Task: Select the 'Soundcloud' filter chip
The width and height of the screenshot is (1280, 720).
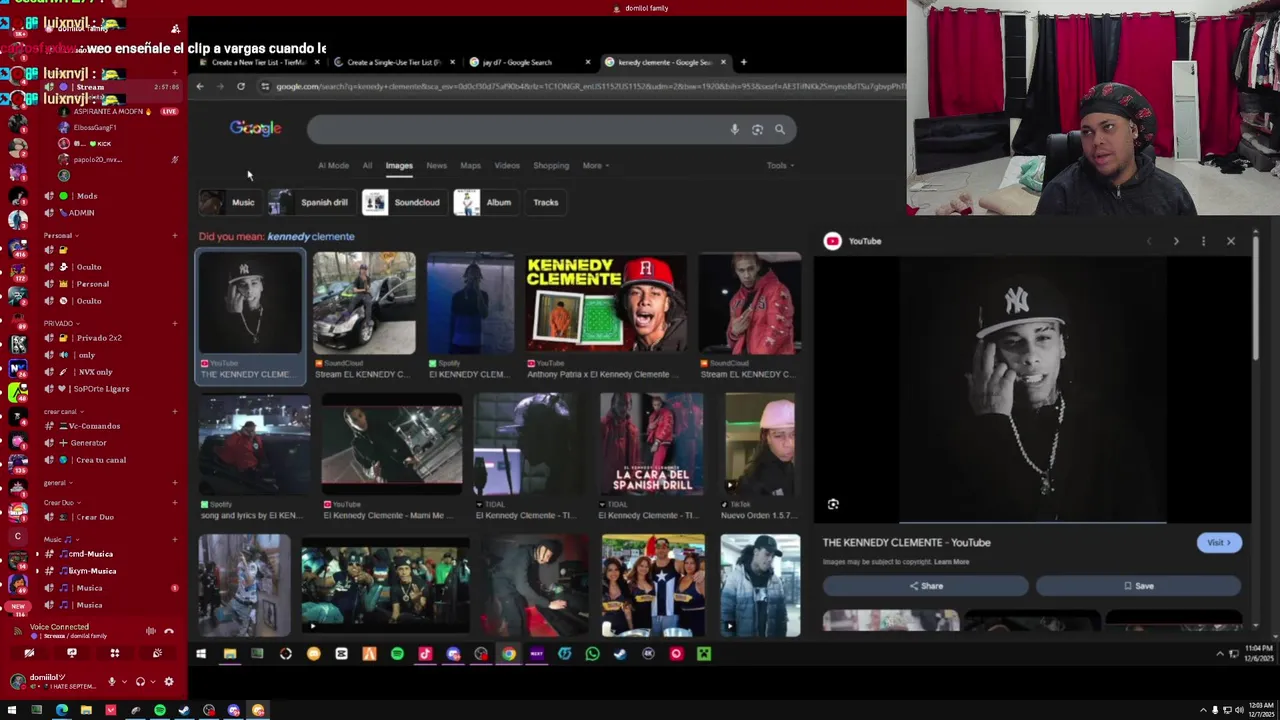Action: pos(403,202)
